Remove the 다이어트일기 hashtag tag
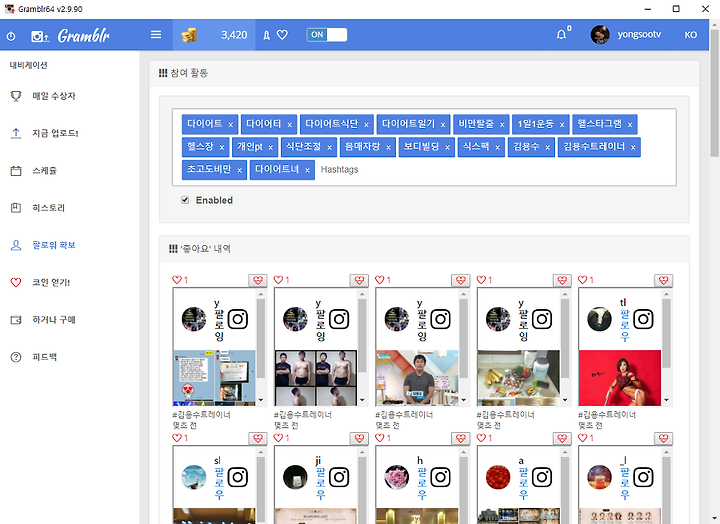This screenshot has width=720, height=524. (x=443, y=124)
